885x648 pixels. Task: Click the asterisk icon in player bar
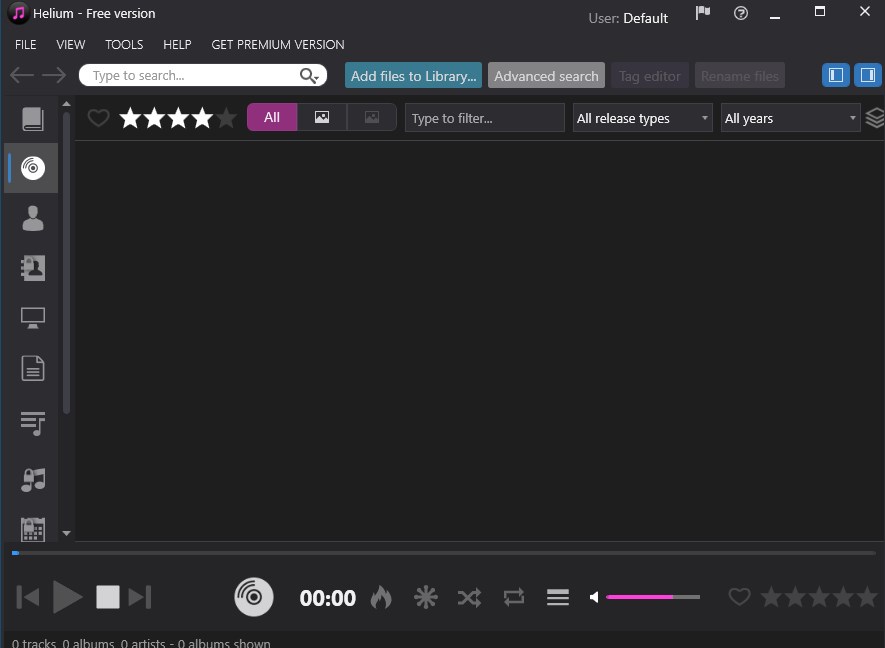point(426,598)
